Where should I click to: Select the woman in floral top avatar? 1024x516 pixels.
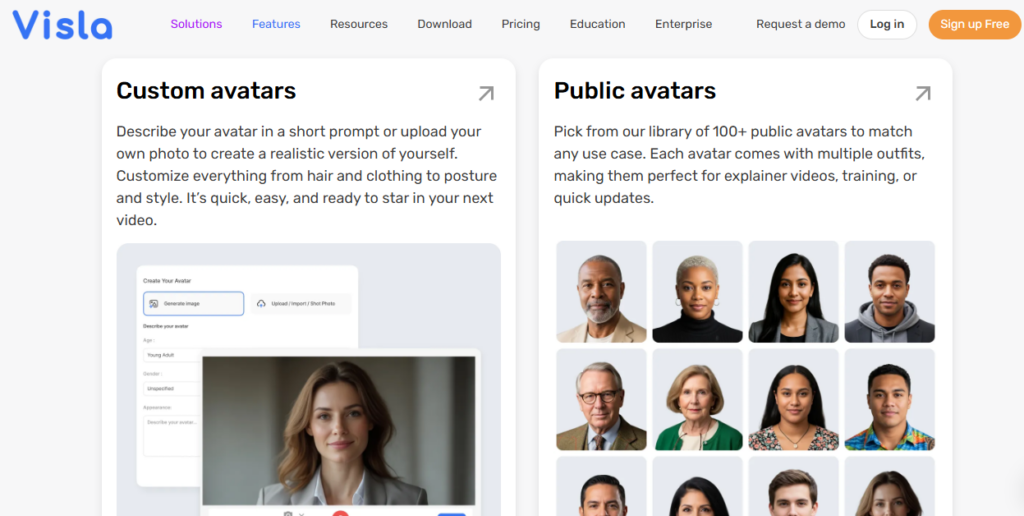click(793, 400)
